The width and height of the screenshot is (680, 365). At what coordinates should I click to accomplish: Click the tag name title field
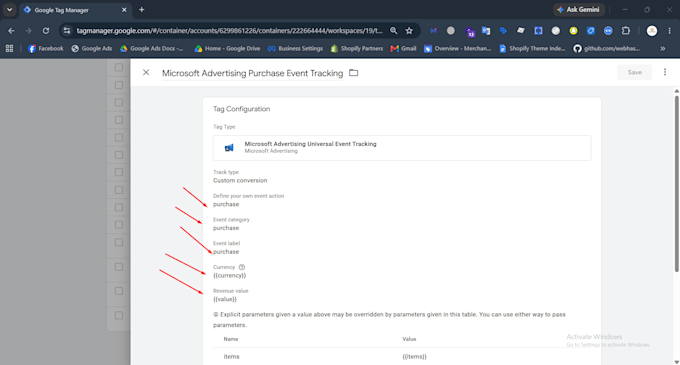pos(252,73)
